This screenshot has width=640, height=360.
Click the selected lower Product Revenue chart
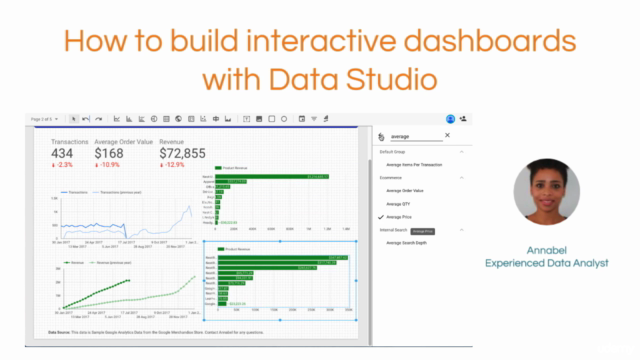[x=280, y=281]
